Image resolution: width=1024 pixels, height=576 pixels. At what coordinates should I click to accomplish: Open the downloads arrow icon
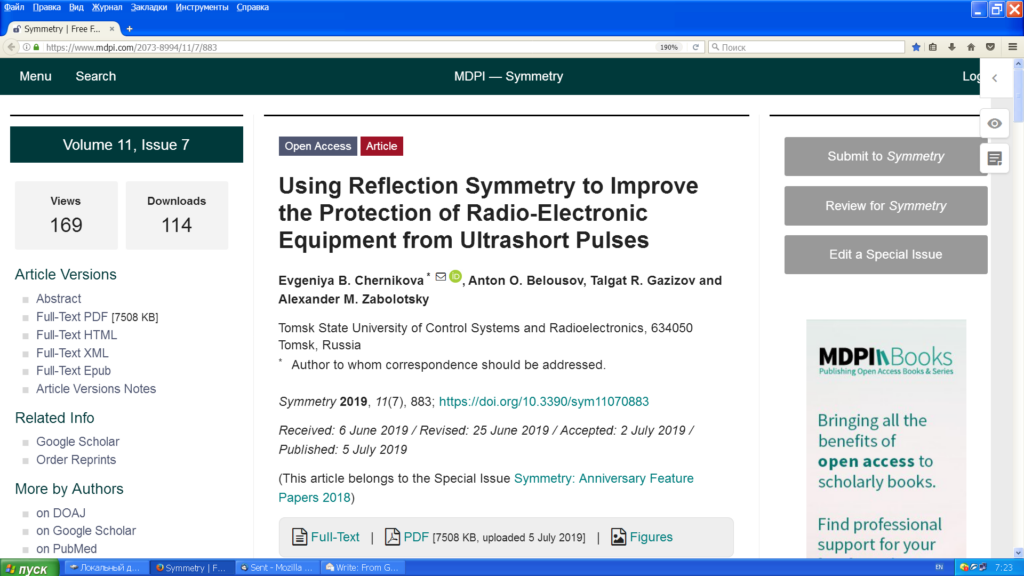tap(952, 47)
